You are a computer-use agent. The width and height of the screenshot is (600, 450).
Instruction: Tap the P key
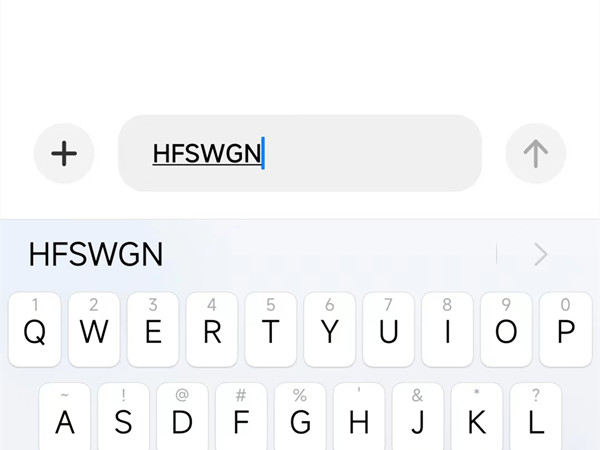tap(566, 329)
